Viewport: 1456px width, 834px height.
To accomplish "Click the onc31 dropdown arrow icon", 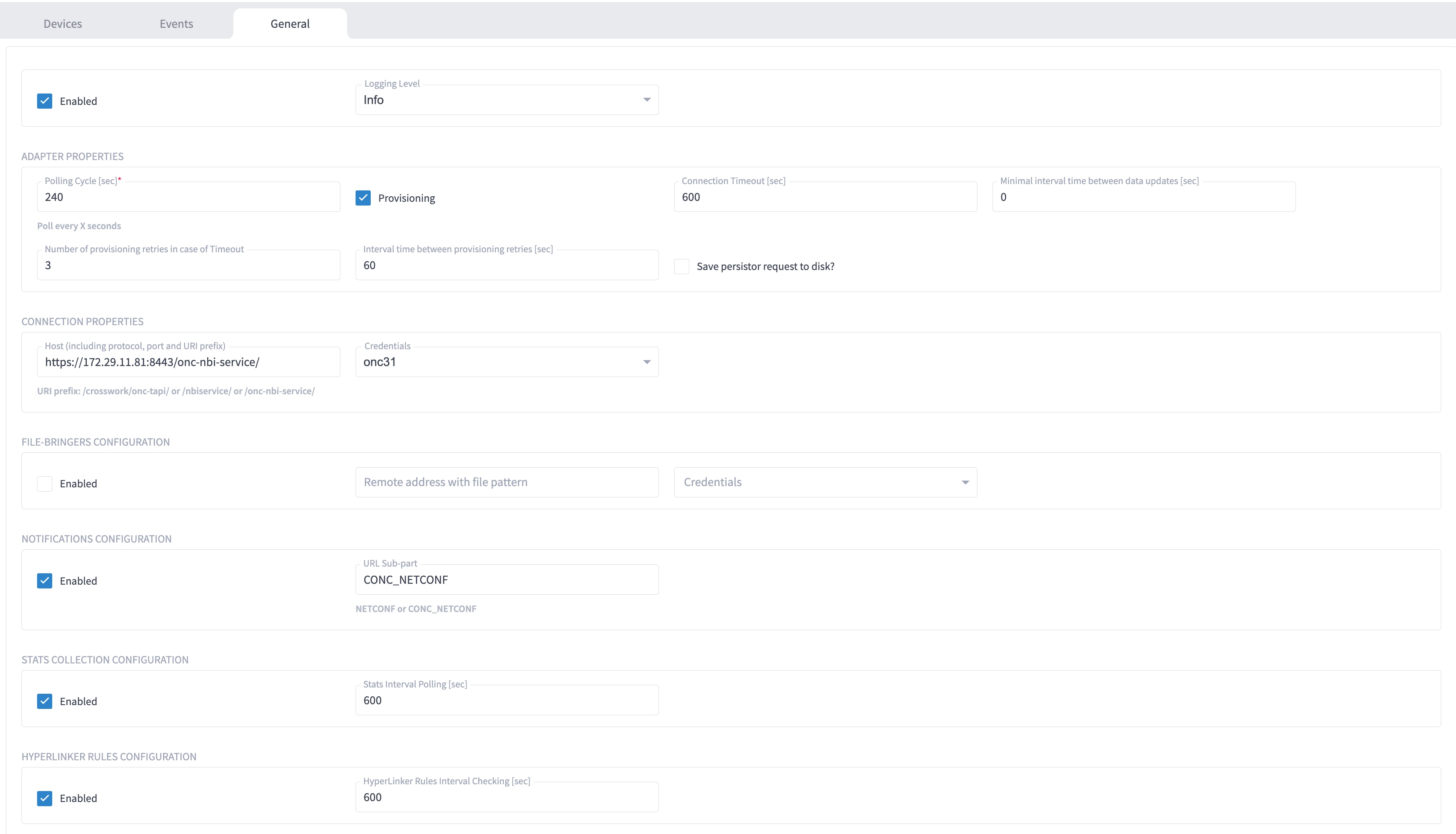I will 647,362.
